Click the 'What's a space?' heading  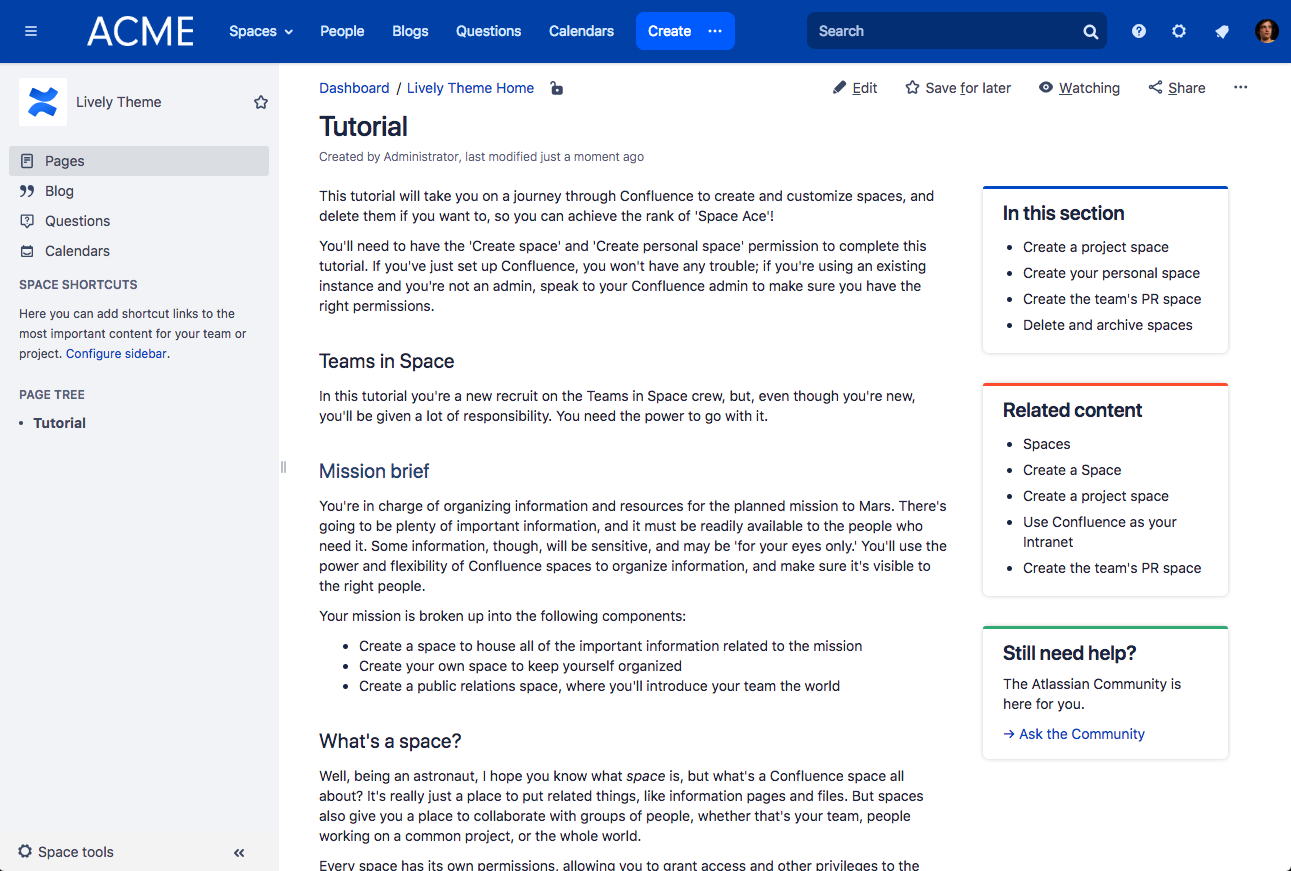click(x=390, y=741)
